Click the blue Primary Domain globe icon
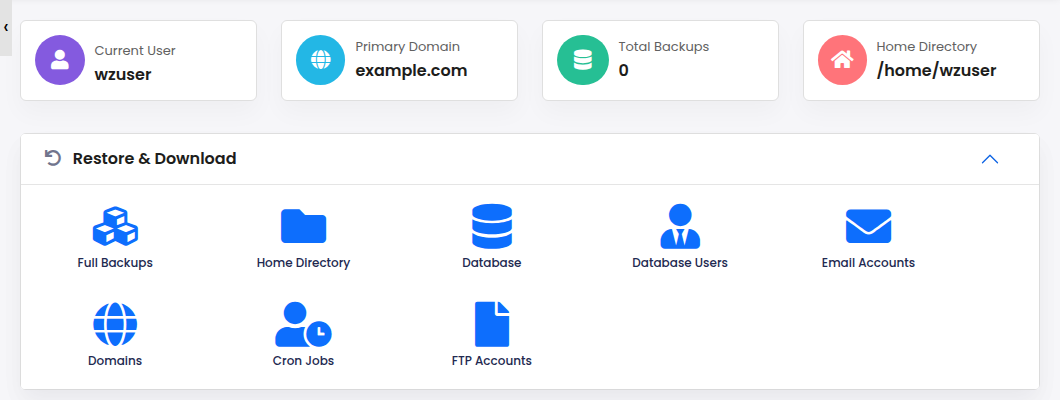Screen dimensions: 1060x400 [x=321, y=60]
